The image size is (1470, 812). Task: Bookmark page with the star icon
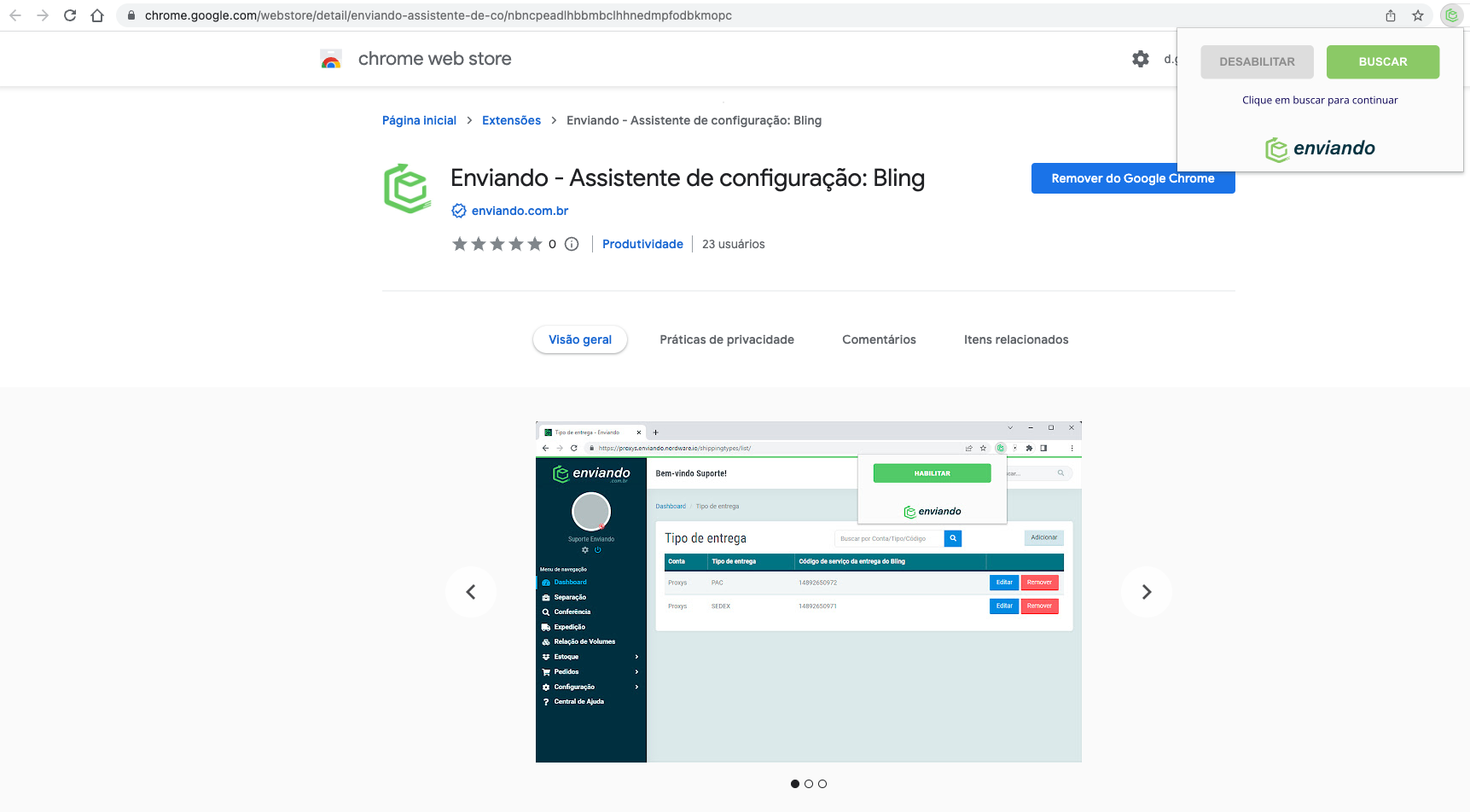(1418, 15)
